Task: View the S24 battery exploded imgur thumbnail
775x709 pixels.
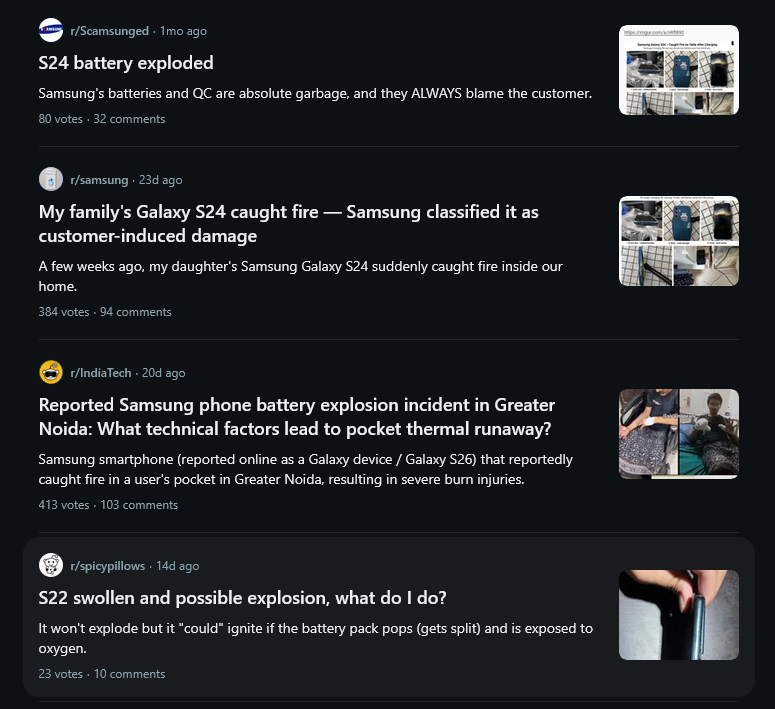Action: 679,70
